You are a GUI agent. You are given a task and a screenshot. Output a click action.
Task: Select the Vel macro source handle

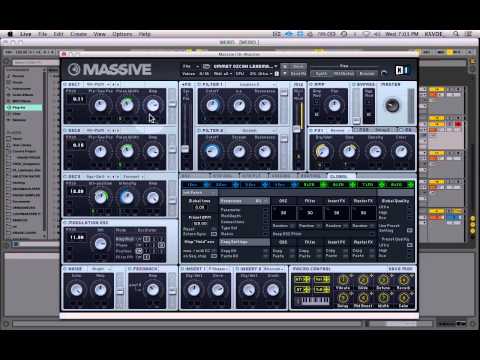tap(322, 279)
